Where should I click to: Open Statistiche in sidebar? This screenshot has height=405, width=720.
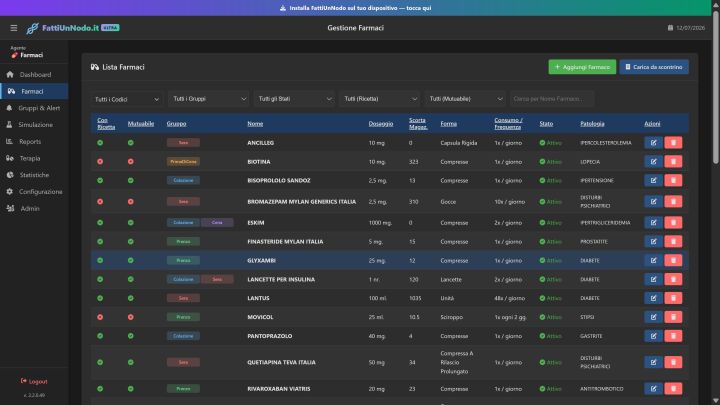34,175
